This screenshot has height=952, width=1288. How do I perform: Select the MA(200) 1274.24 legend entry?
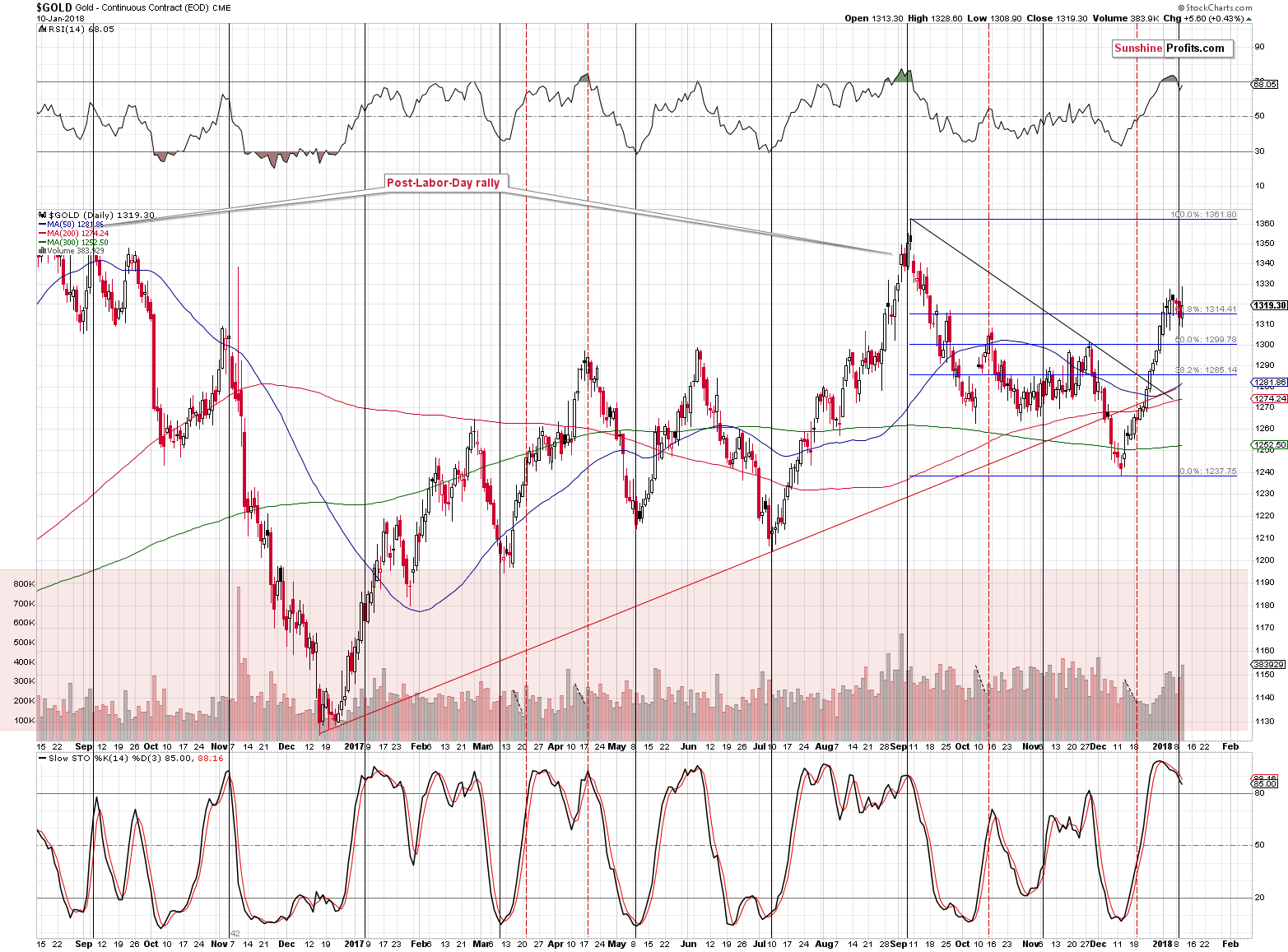73,234
